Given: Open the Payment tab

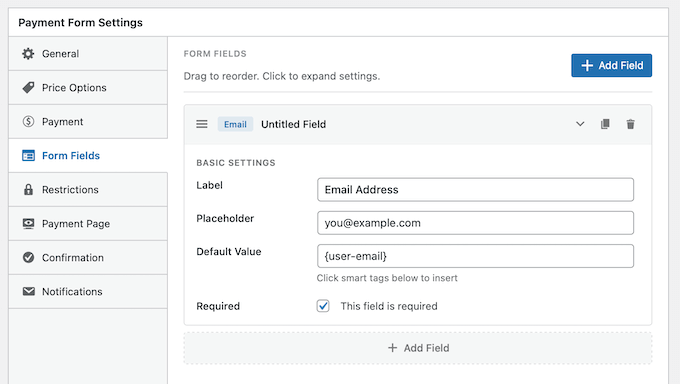Looking at the screenshot, I should [x=88, y=121].
